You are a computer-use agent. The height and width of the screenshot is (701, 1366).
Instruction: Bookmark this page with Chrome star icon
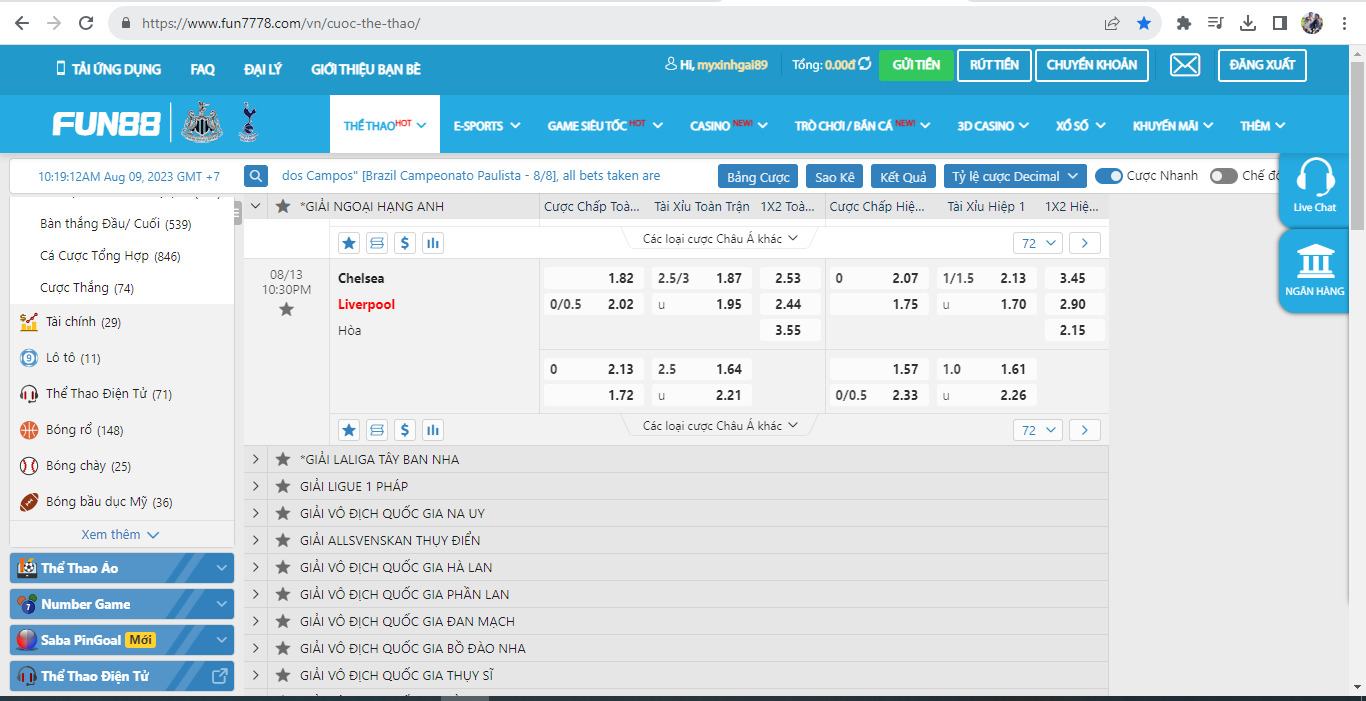(x=1144, y=23)
